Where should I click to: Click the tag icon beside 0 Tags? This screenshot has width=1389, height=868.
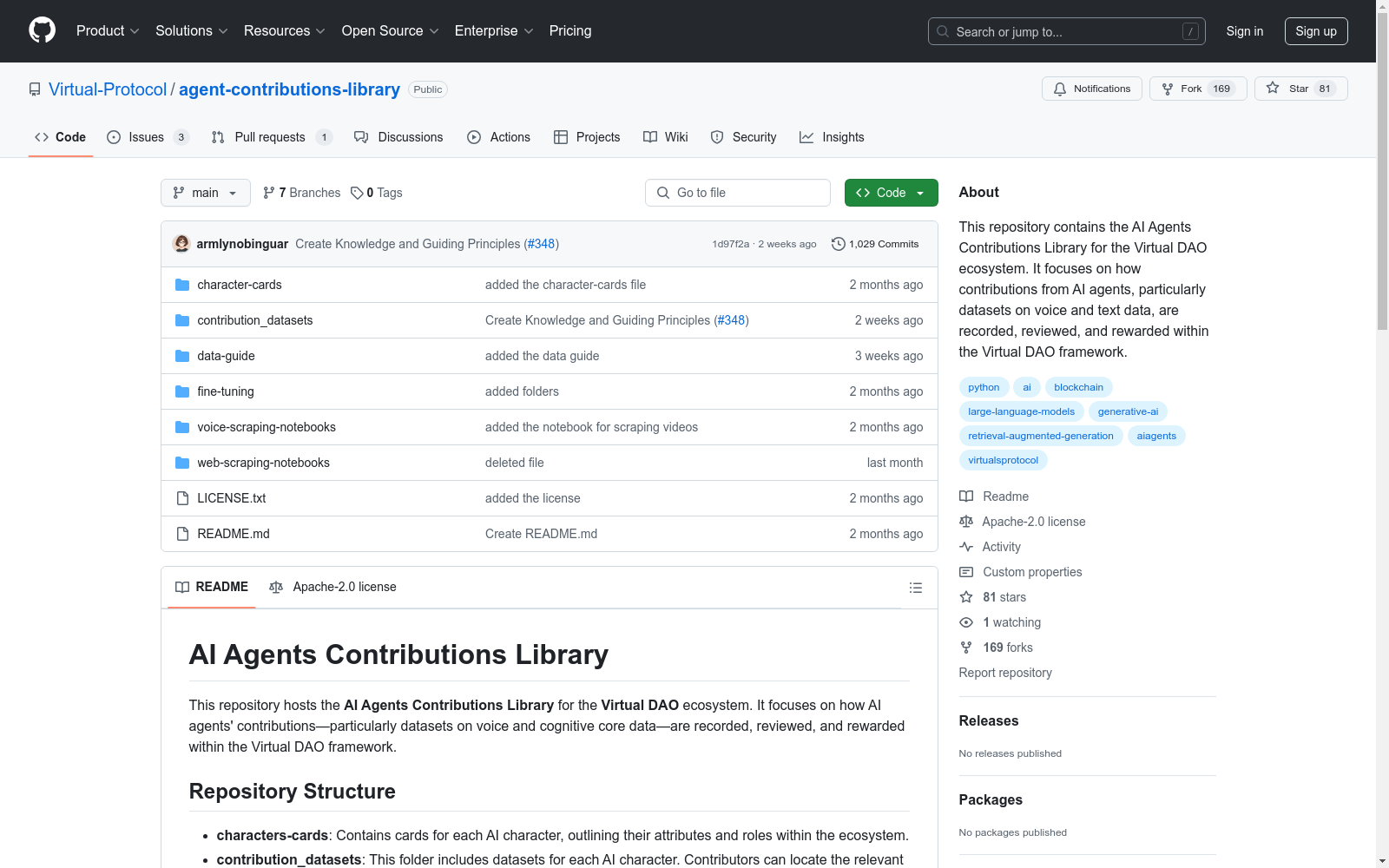click(357, 193)
